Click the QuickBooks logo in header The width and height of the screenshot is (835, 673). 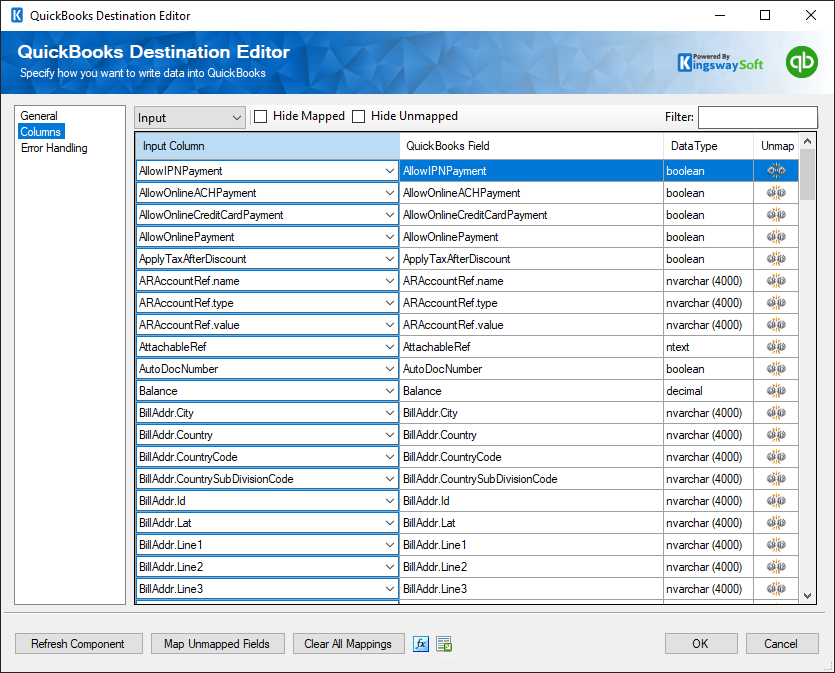point(801,62)
